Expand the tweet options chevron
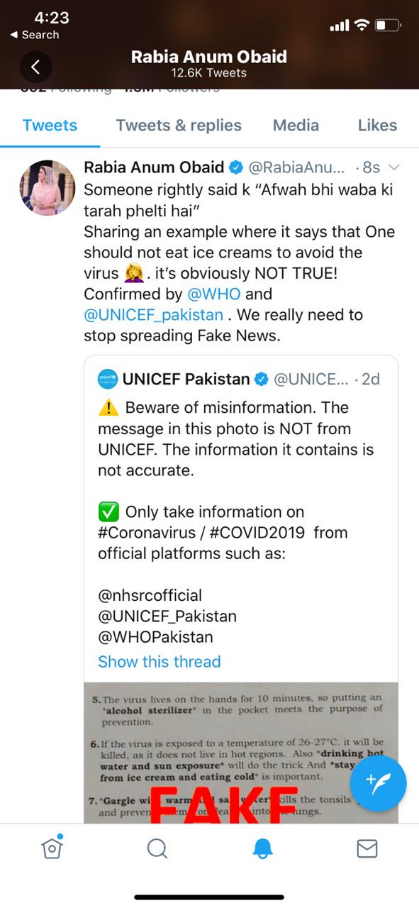Screen dimensions: 419x908 coord(394,168)
